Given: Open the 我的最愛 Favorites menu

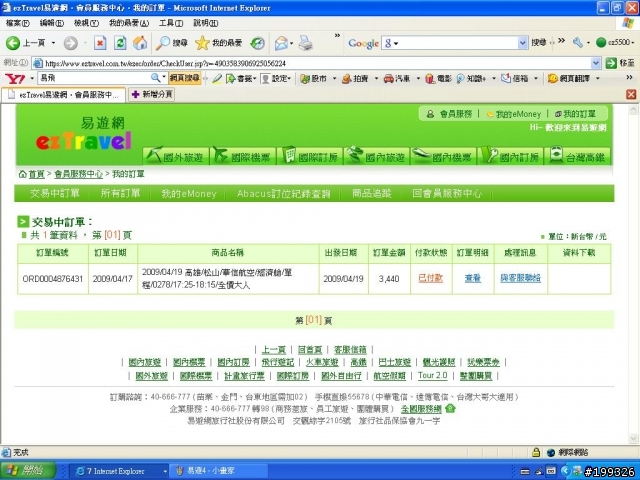Looking at the screenshot, I should 129,23.
